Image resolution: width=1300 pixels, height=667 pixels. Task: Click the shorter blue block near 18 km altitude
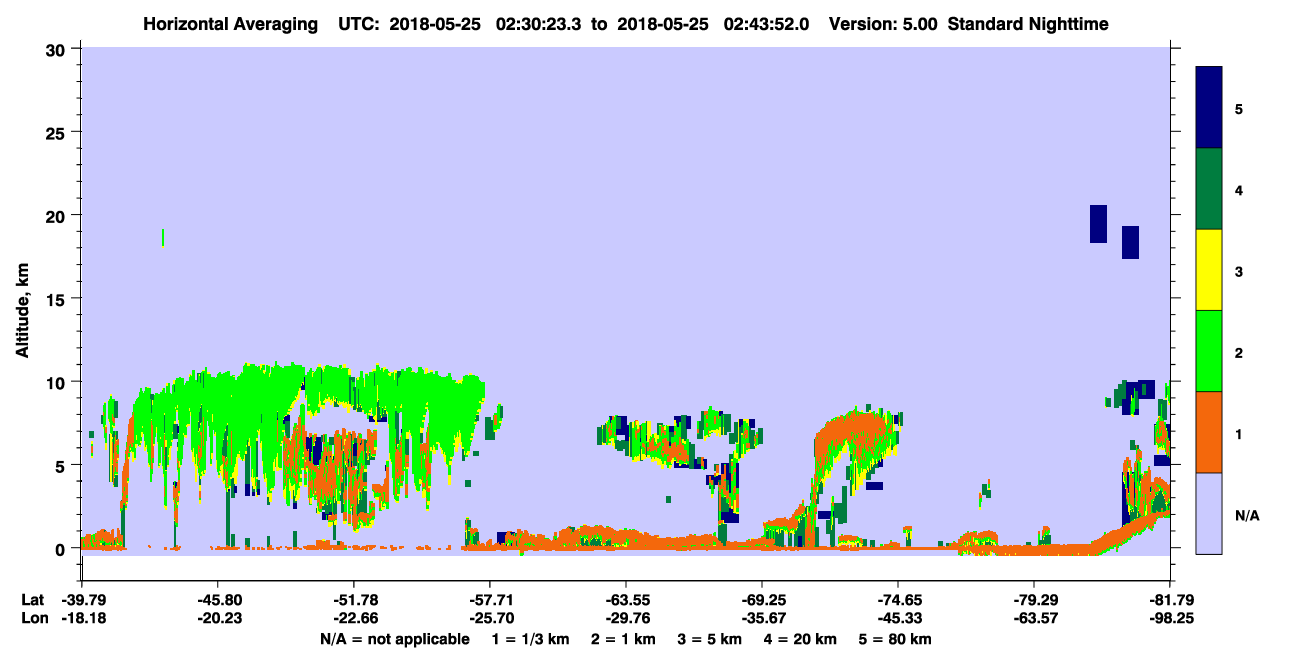1130,242
